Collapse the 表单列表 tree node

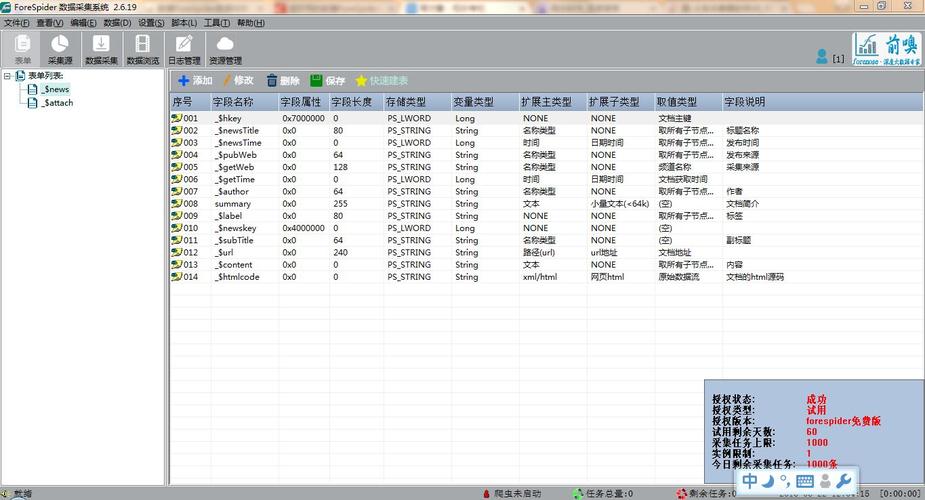coord(7,75)
